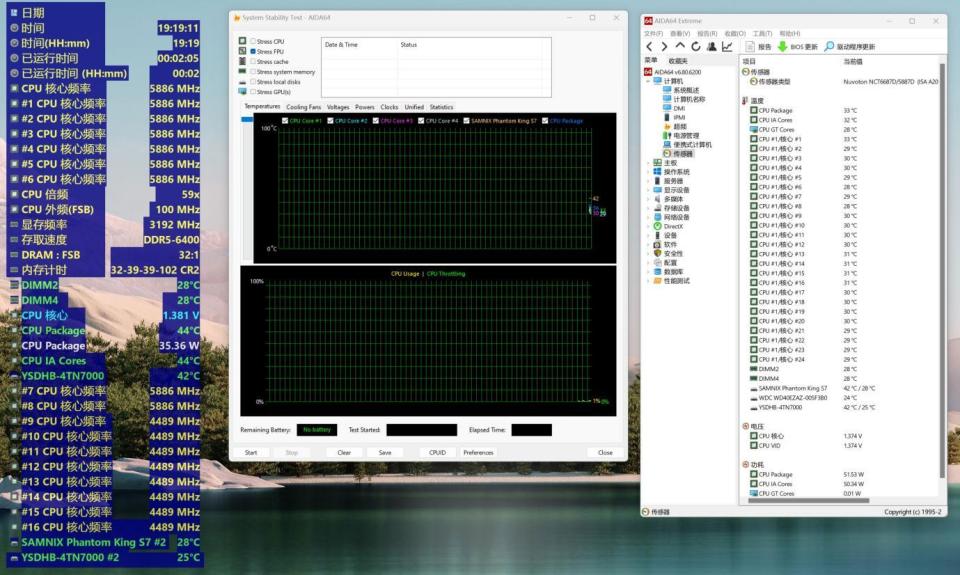This screenshot has height=575, width=960.
Task: Select 电源管理 in the AIDA64 tree
Action: tap(686, 135)
